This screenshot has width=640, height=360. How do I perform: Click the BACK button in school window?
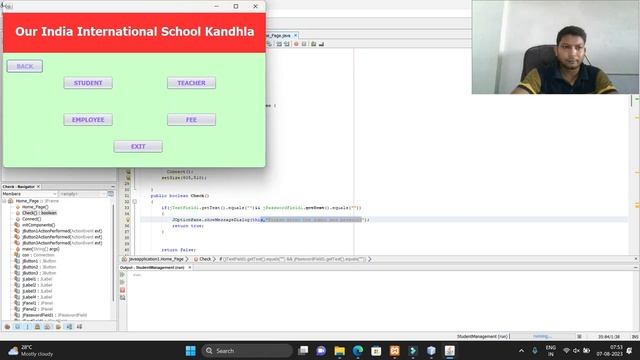24,66
